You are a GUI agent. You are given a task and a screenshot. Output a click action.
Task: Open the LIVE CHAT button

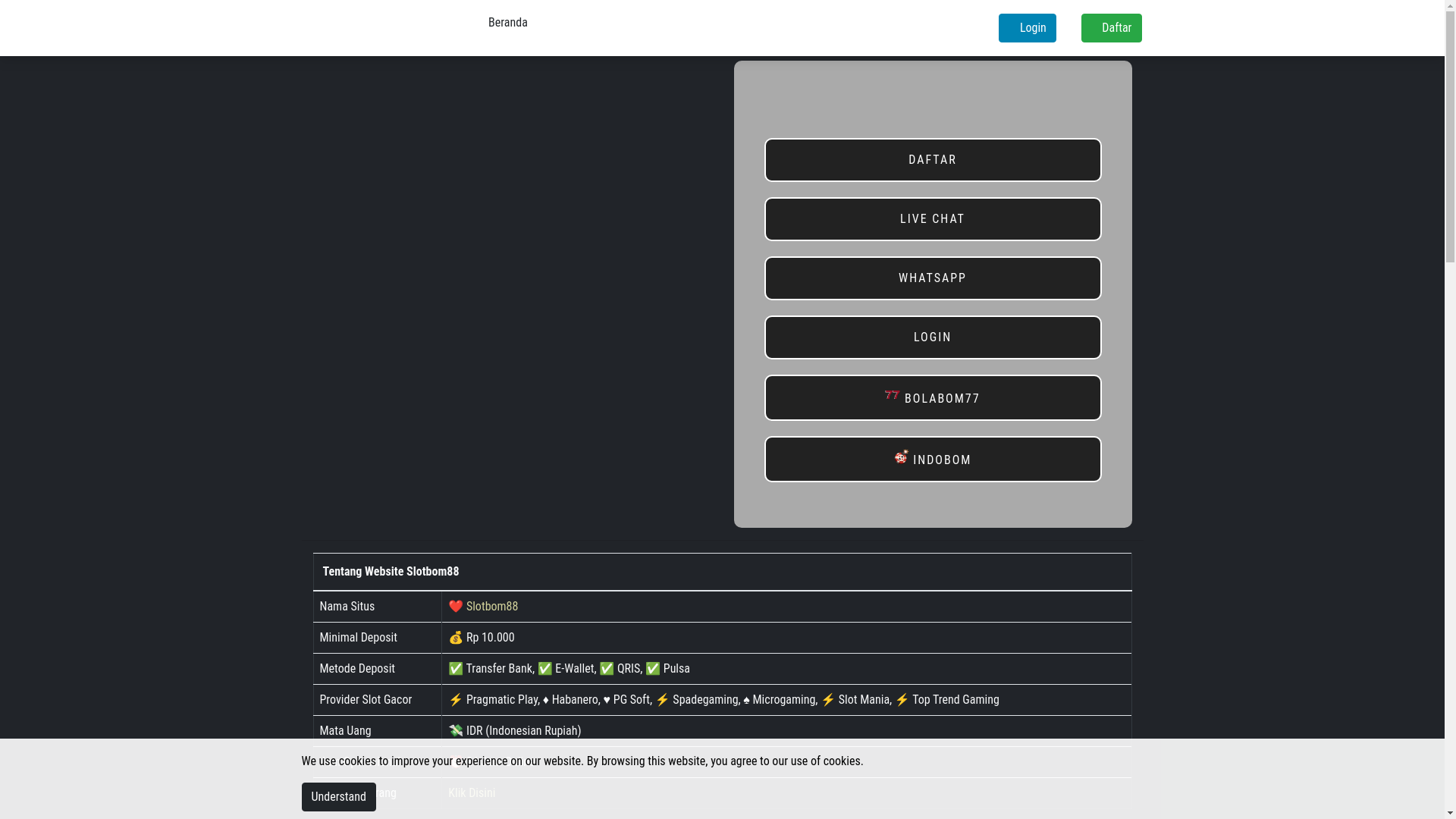(x=932, y=219)
